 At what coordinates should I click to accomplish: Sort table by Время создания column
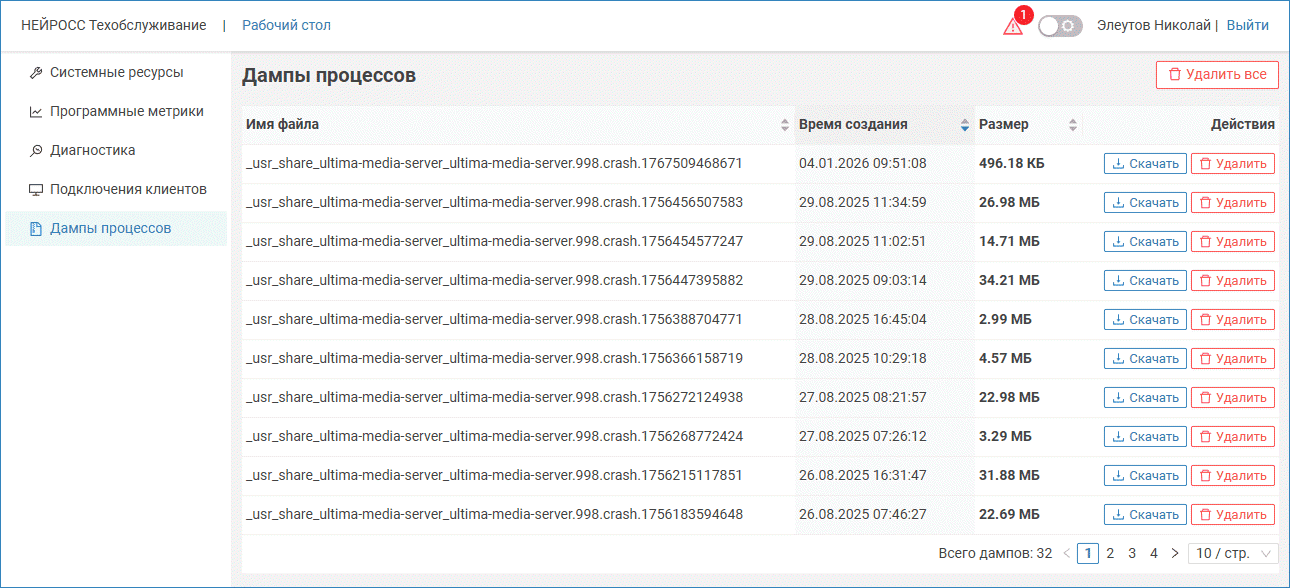pos(964,125)
